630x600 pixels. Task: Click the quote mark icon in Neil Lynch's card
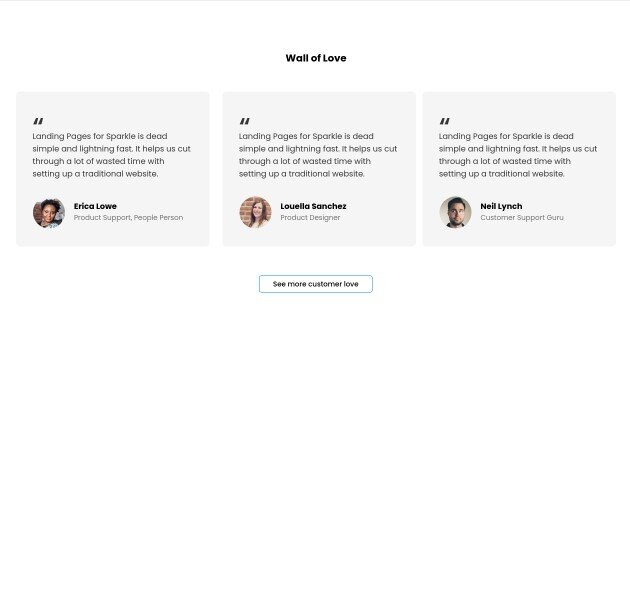point(444,121)
